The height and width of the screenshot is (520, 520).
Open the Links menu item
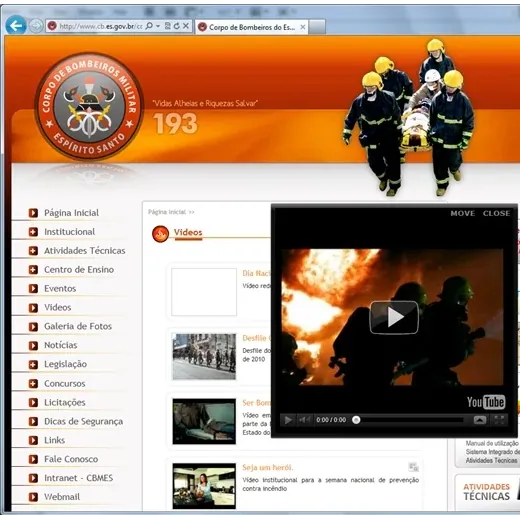[x=54, y=440]
